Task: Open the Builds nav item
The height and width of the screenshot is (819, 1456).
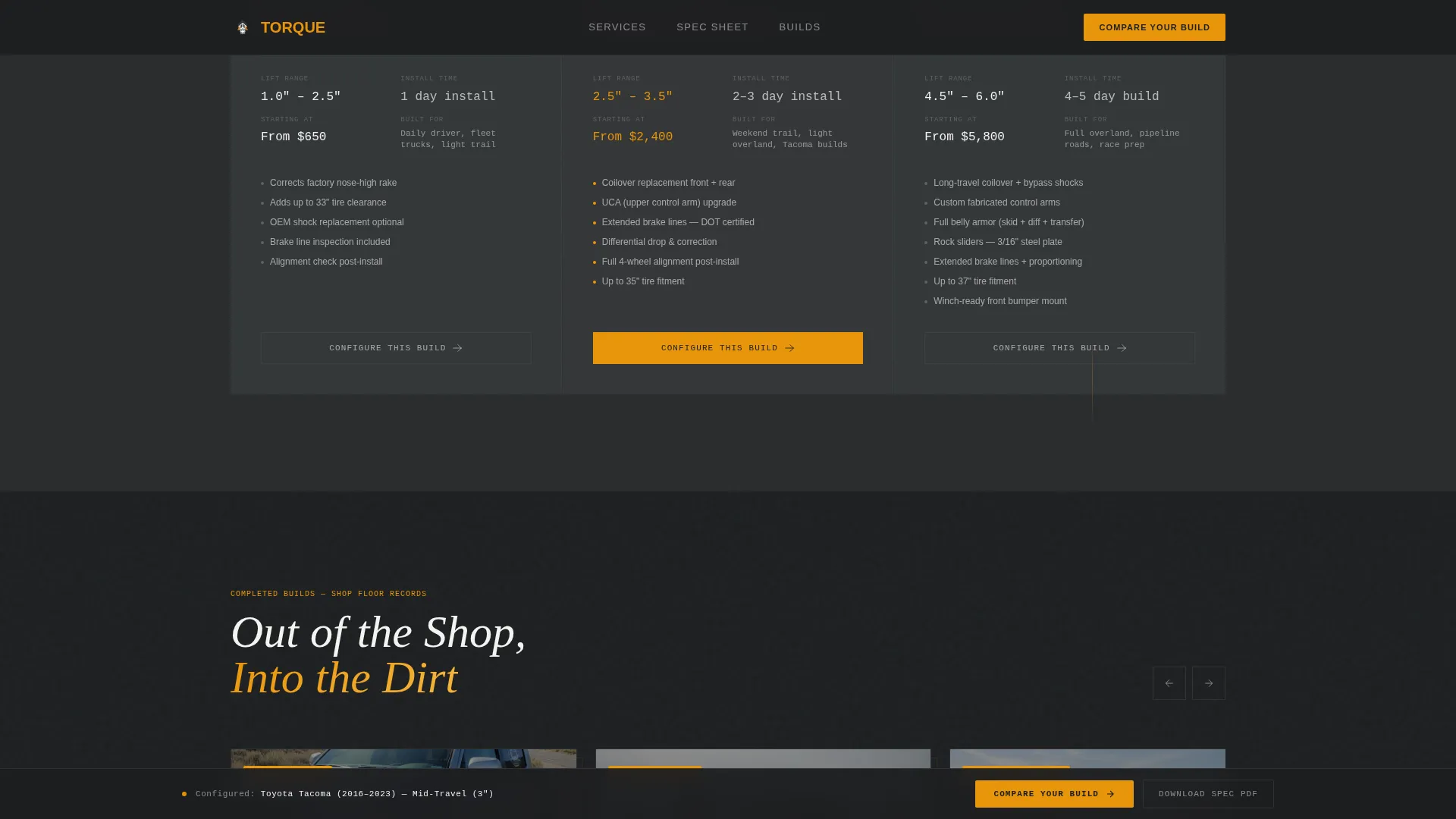Action: (799, 27)
